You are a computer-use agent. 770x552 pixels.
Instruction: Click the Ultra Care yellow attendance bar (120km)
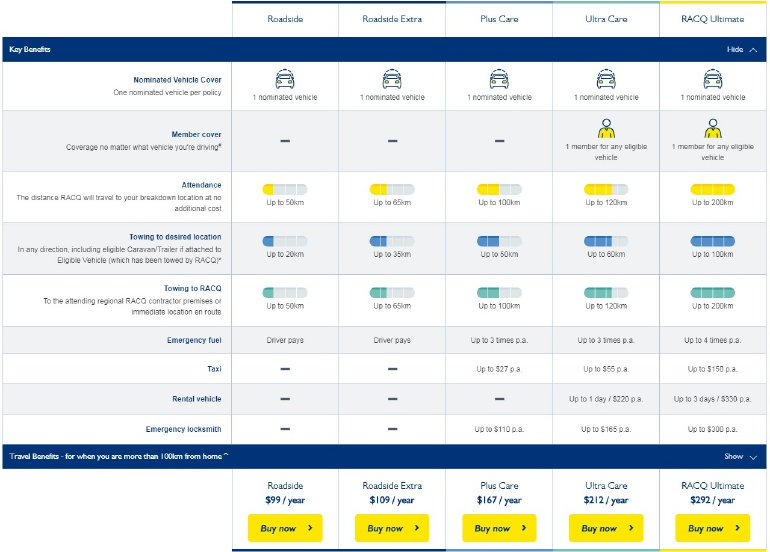coord(606,190)
